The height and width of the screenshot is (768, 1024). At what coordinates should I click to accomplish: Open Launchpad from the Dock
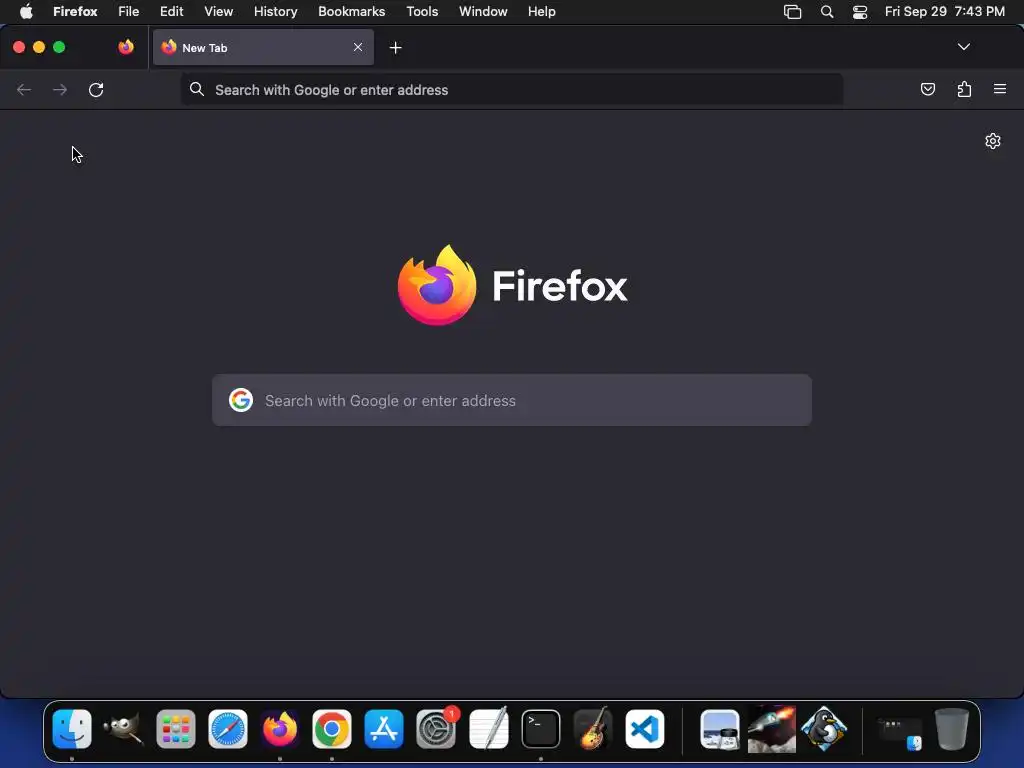coord(176,729)
